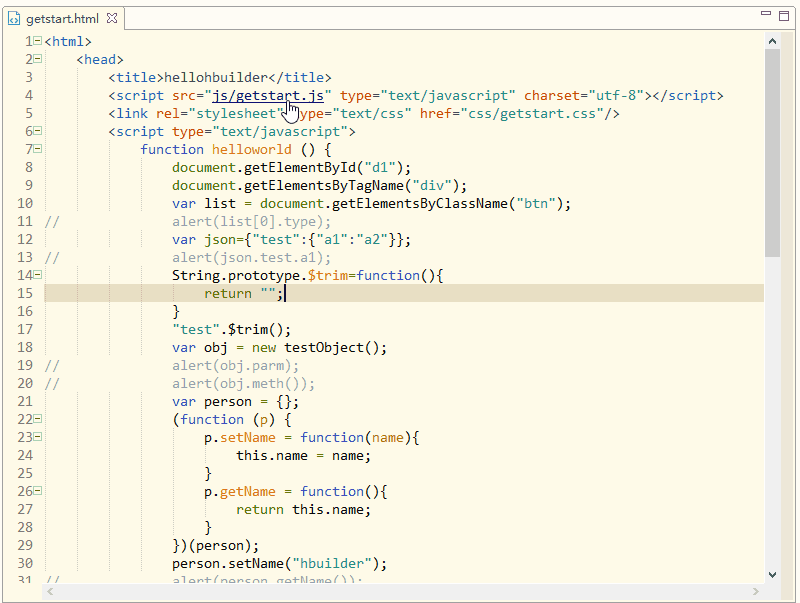This screenshot has width=800, height=603.
Task: Collapse the script block fold on line 6
Action: pyautogui.click(x=35, y=131)
